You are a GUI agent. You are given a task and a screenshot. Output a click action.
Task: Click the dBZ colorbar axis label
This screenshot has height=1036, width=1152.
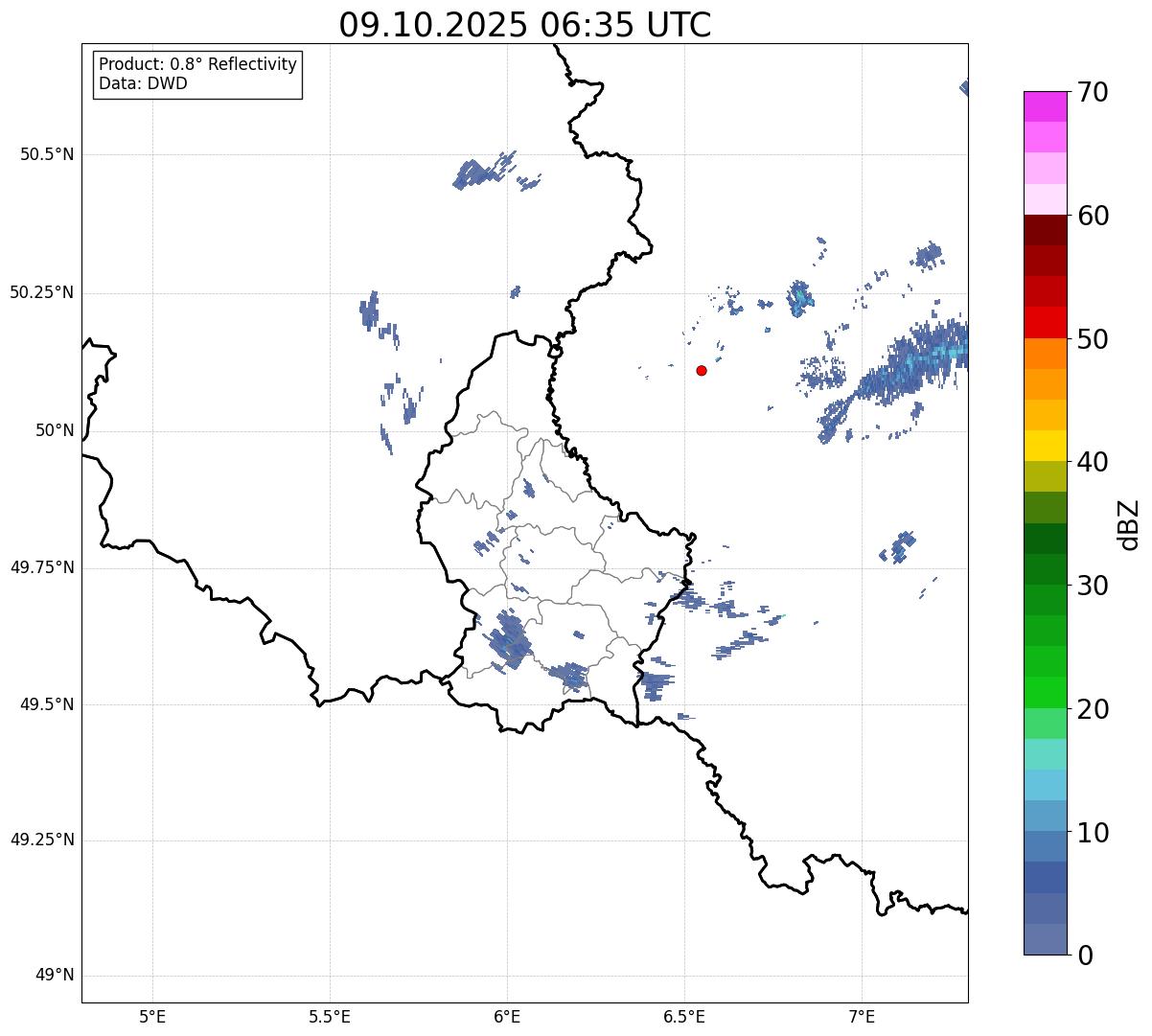pyautogui.click(x=1129, y=524)
